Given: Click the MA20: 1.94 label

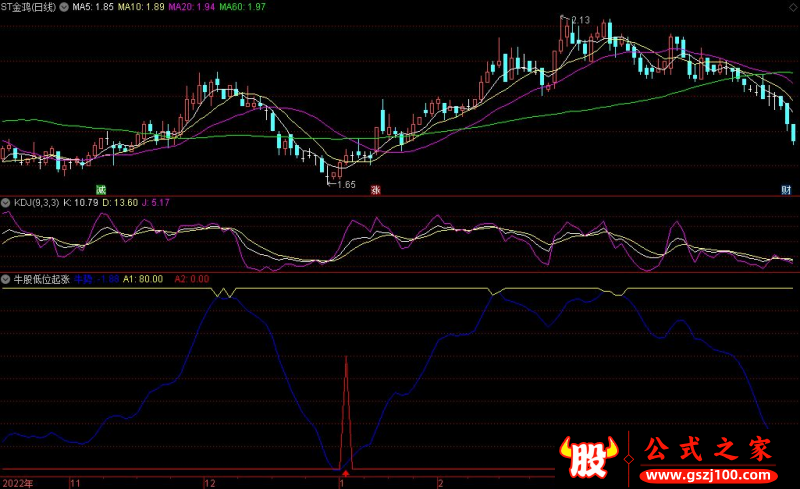Looking at the screenshot, I should pos(191,7).
